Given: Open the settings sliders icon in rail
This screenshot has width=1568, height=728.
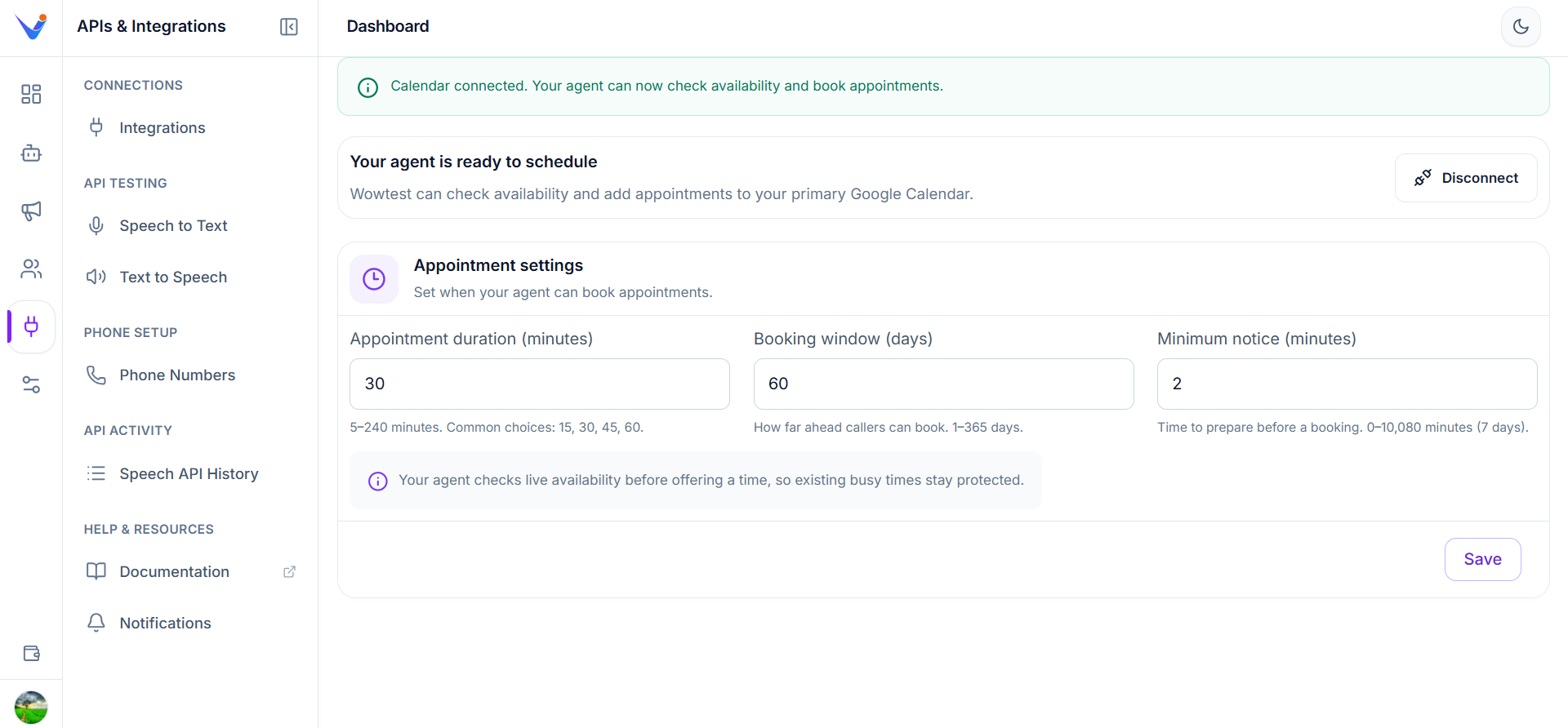Looking at the screenshot, I should 31,384.
